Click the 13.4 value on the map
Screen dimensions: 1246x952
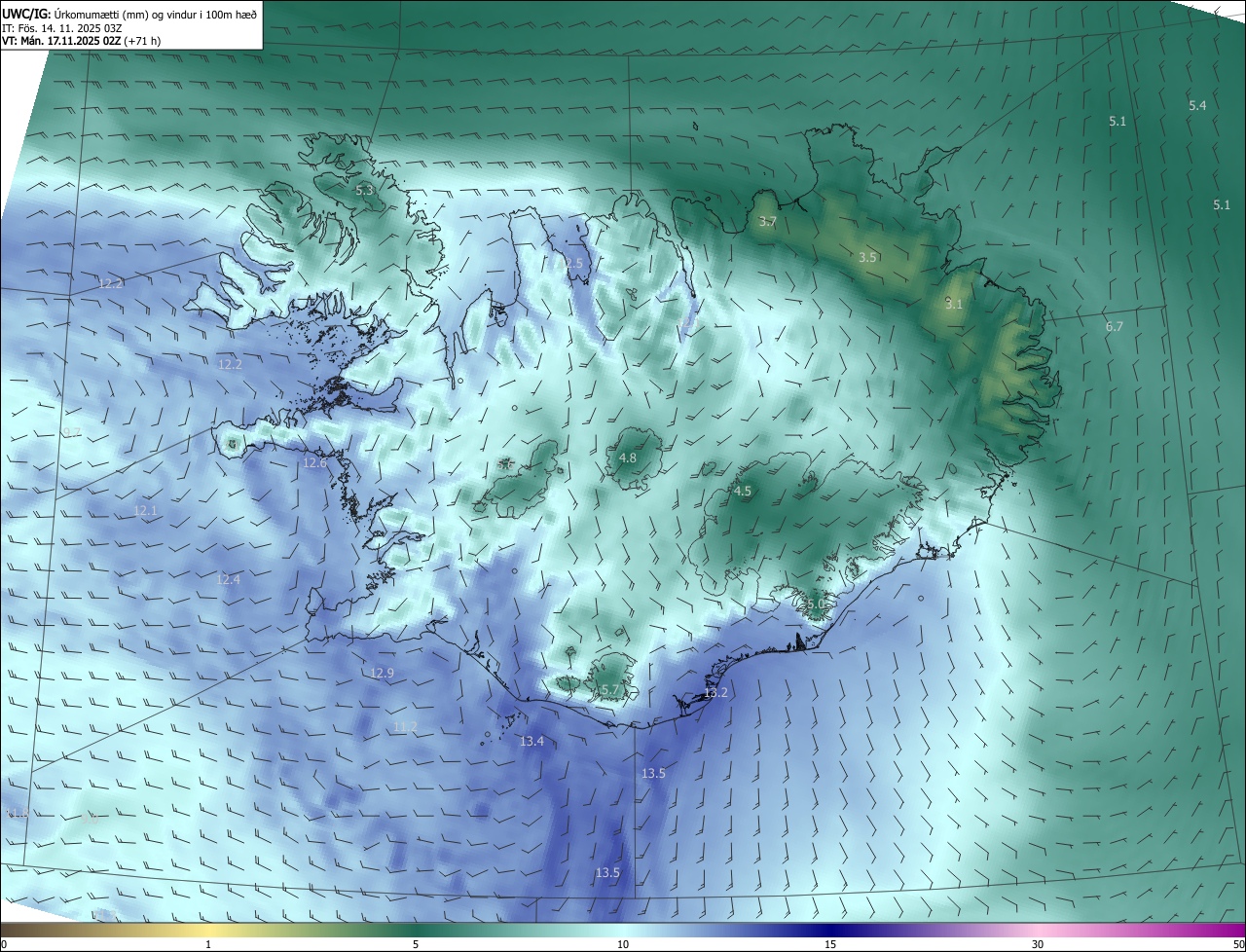point(531,742)
